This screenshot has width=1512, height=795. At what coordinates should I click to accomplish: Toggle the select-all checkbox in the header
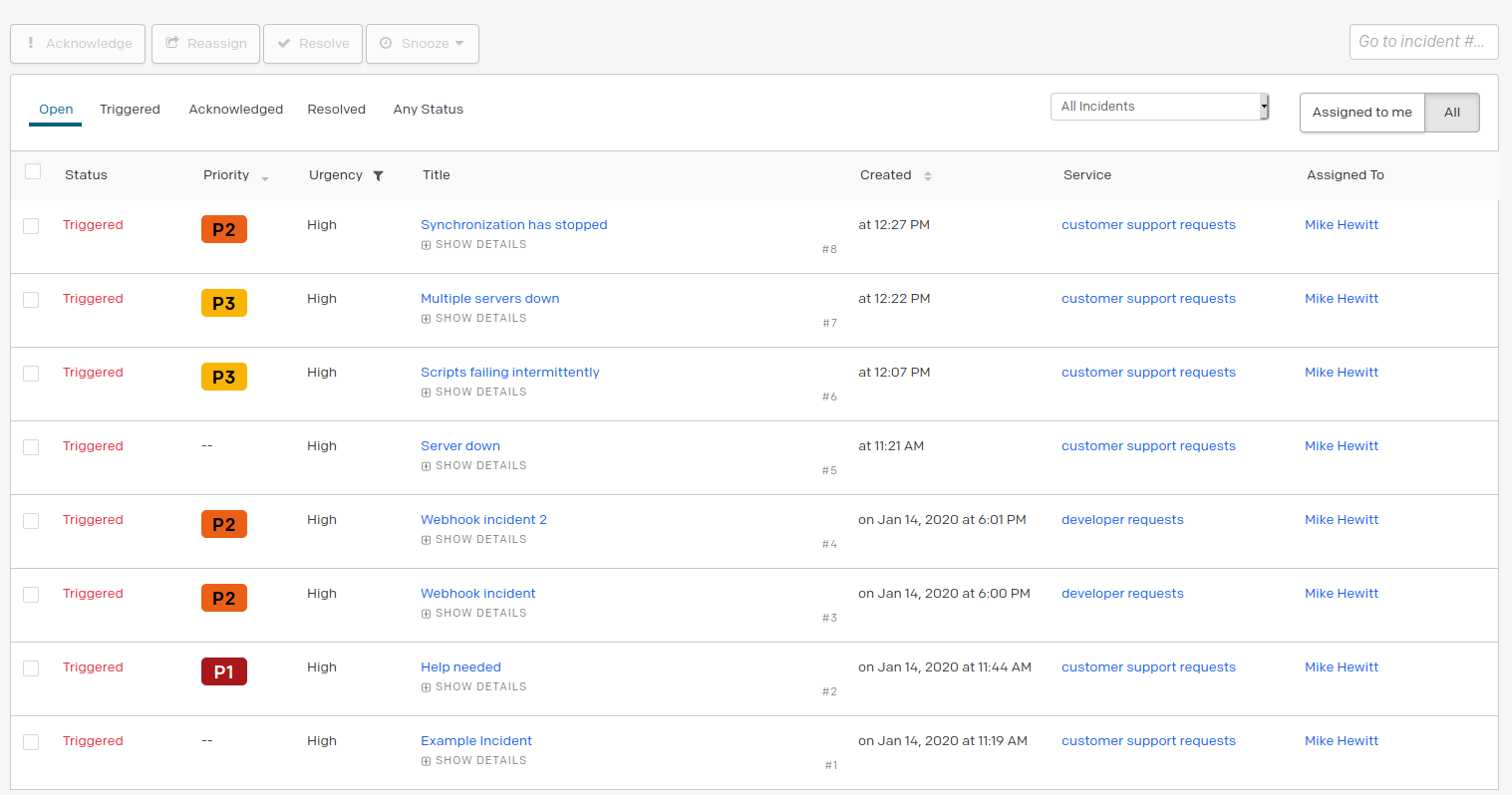pyautogui.click(x=32, y=171)
